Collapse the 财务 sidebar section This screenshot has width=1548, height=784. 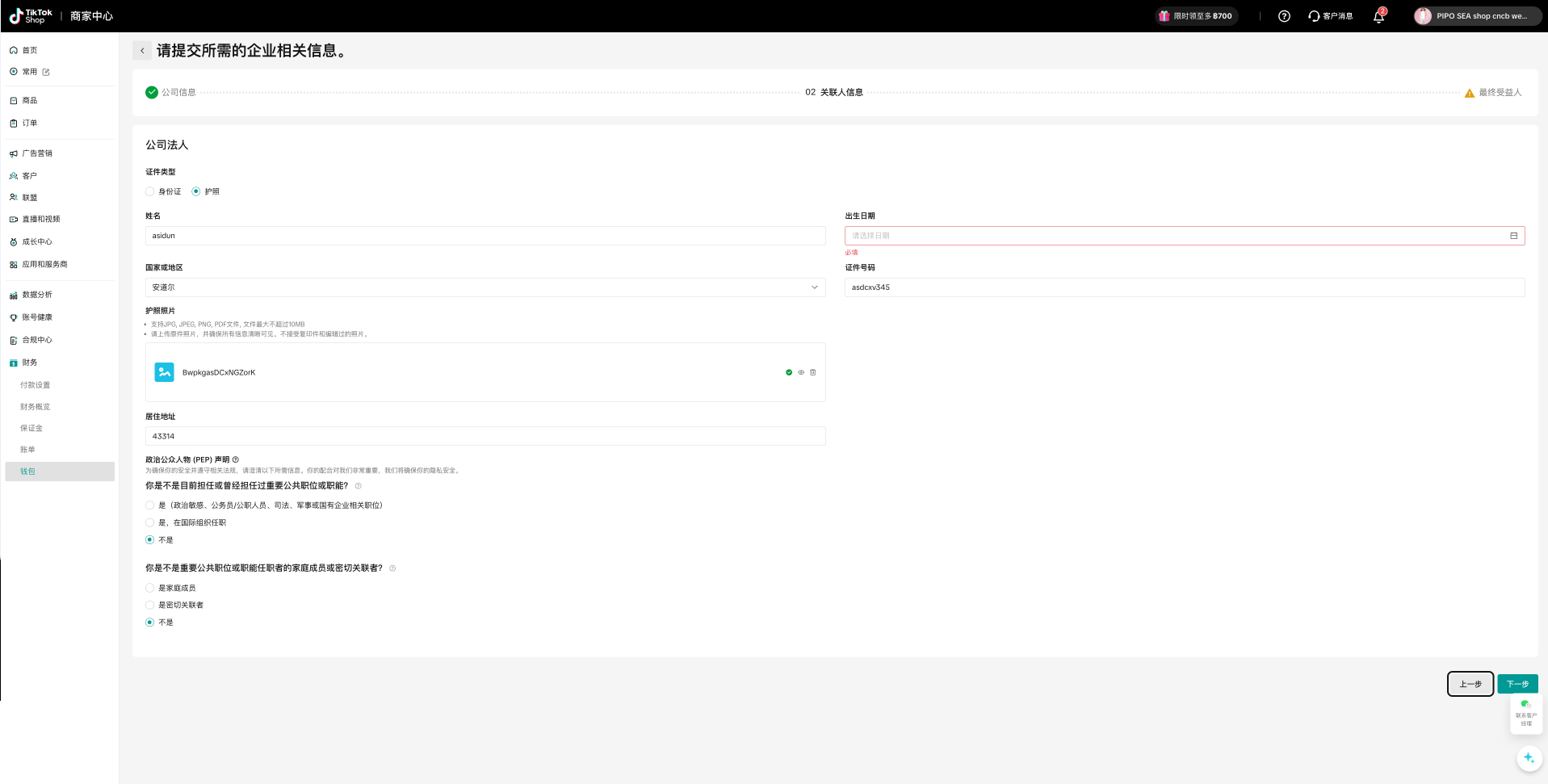[30, 363]
